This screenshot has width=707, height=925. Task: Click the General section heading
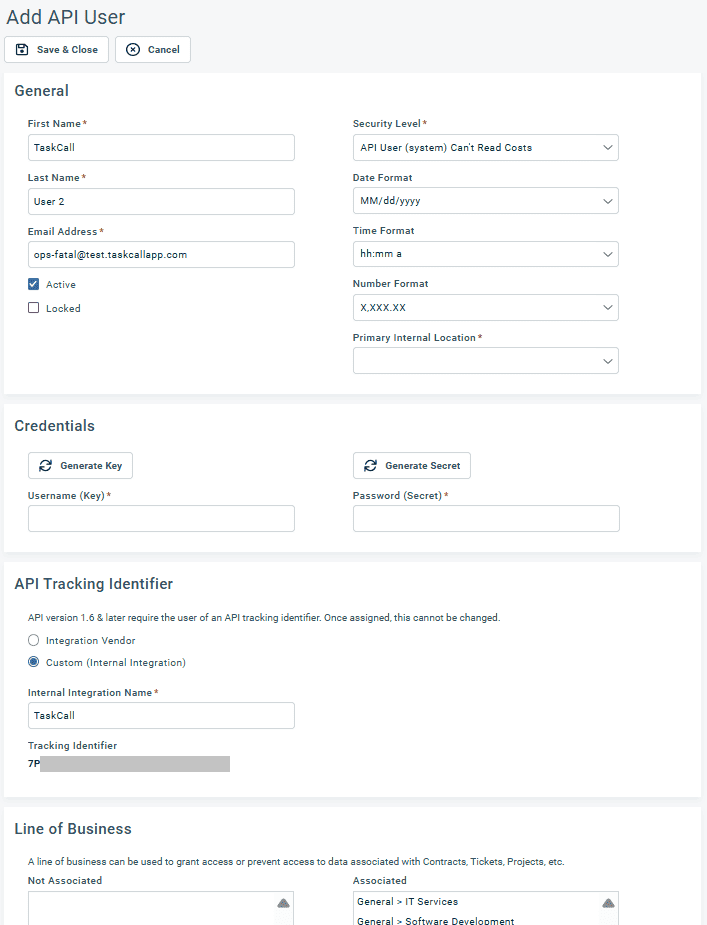coord(41,91)
